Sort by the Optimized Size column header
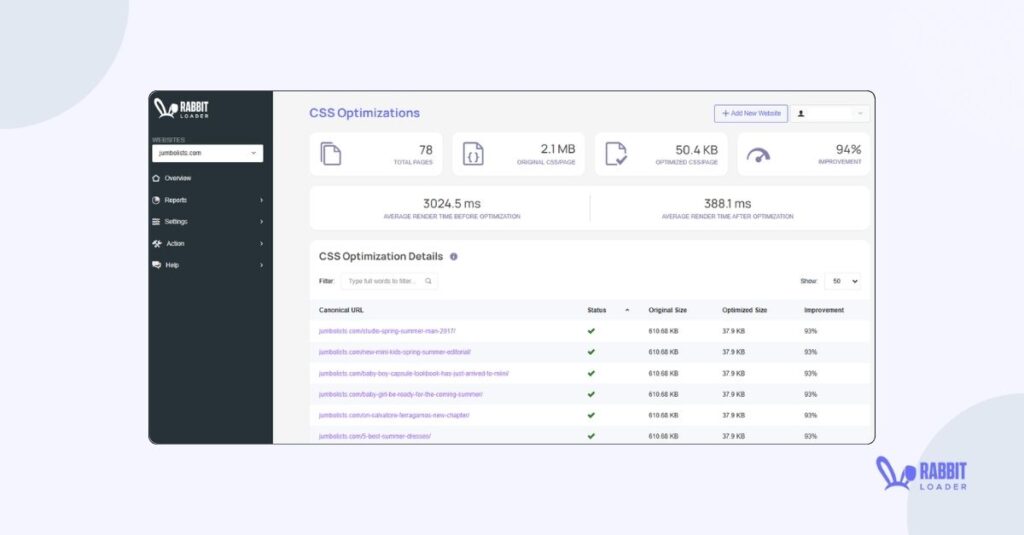 click(x=744, y=310)
